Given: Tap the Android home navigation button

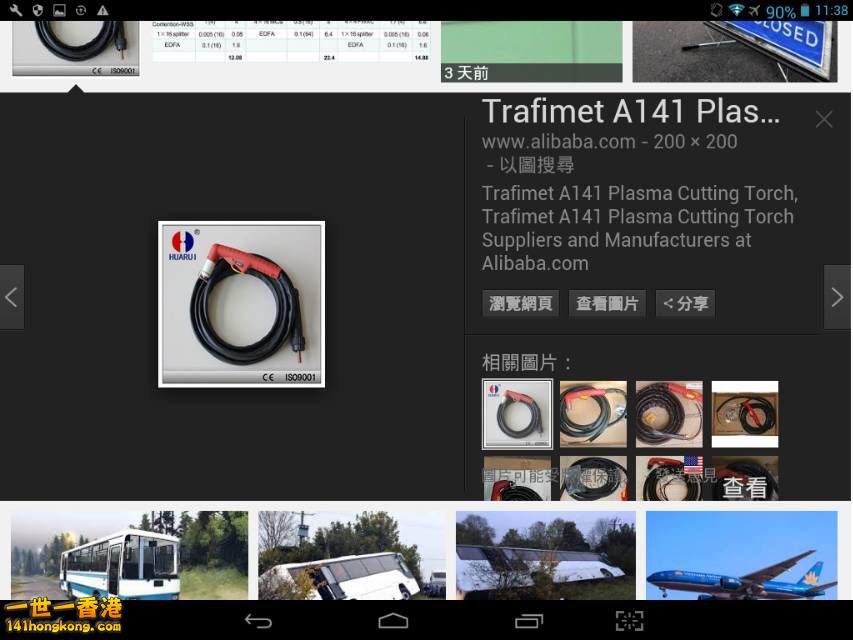Looking at the screenshot, I should [x=393, y=620].
